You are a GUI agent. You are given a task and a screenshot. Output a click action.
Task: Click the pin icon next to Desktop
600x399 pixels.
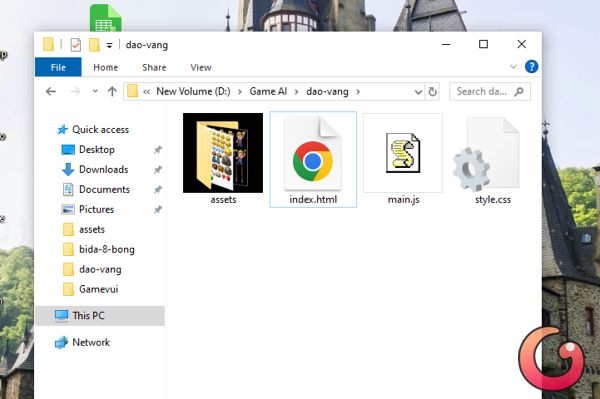pyautogui.click(x=158, y=150)
